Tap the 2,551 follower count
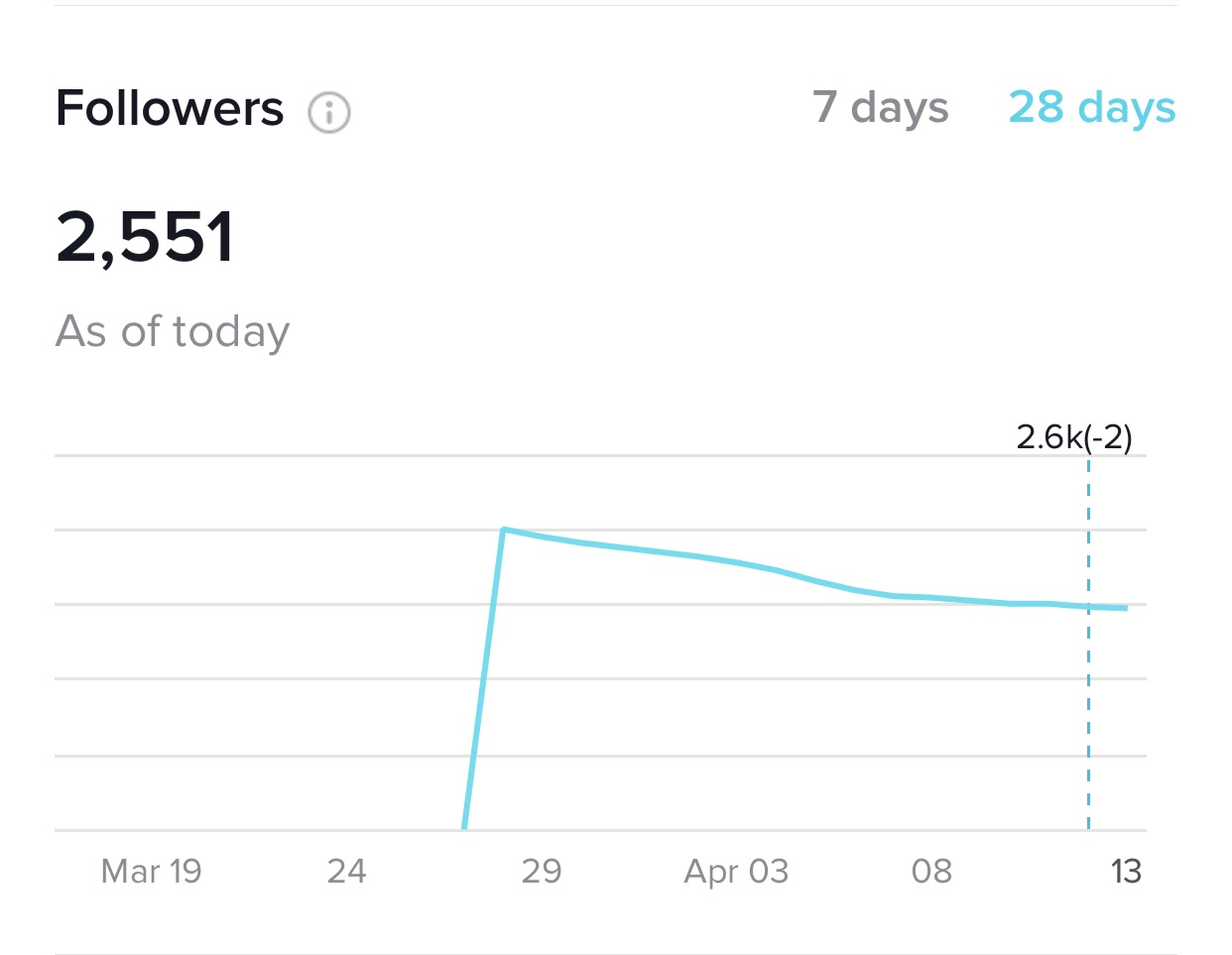 click(x=145, y=237)
